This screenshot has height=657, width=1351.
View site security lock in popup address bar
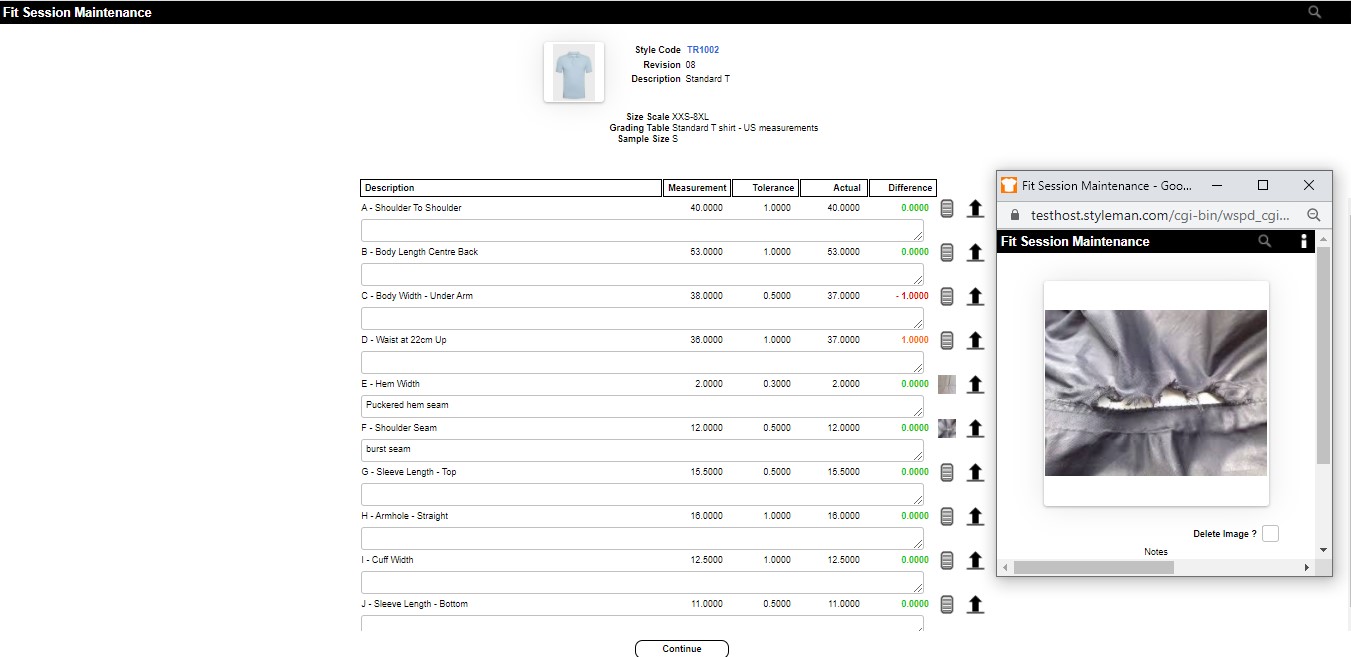pos(1015,215)
